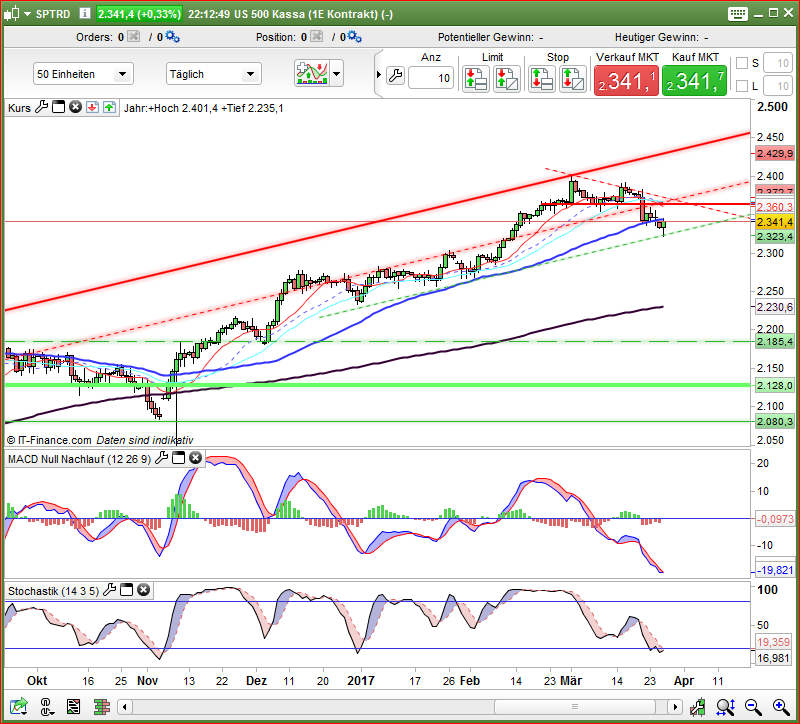The height and width of the screenshot is (724, 800).
Task: Click the red Verkauf MKT sell button
Action: pyautogui.click(x=626, y=81)
